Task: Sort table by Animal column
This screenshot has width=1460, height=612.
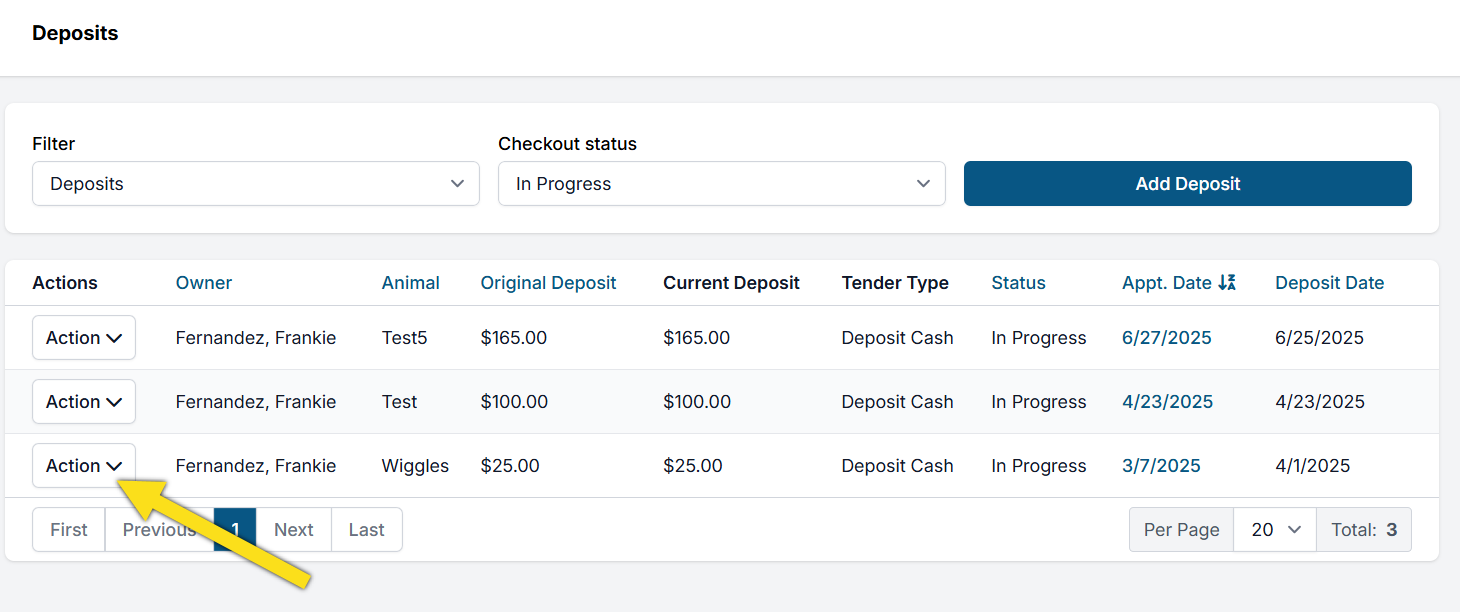Action: coord(410,283)
